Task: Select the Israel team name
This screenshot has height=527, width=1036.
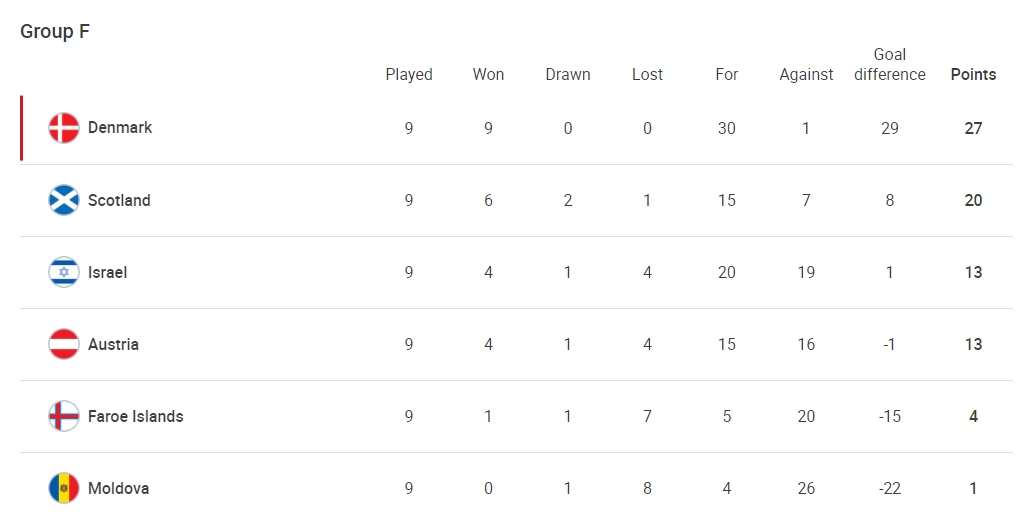Action: click(108, 272)
